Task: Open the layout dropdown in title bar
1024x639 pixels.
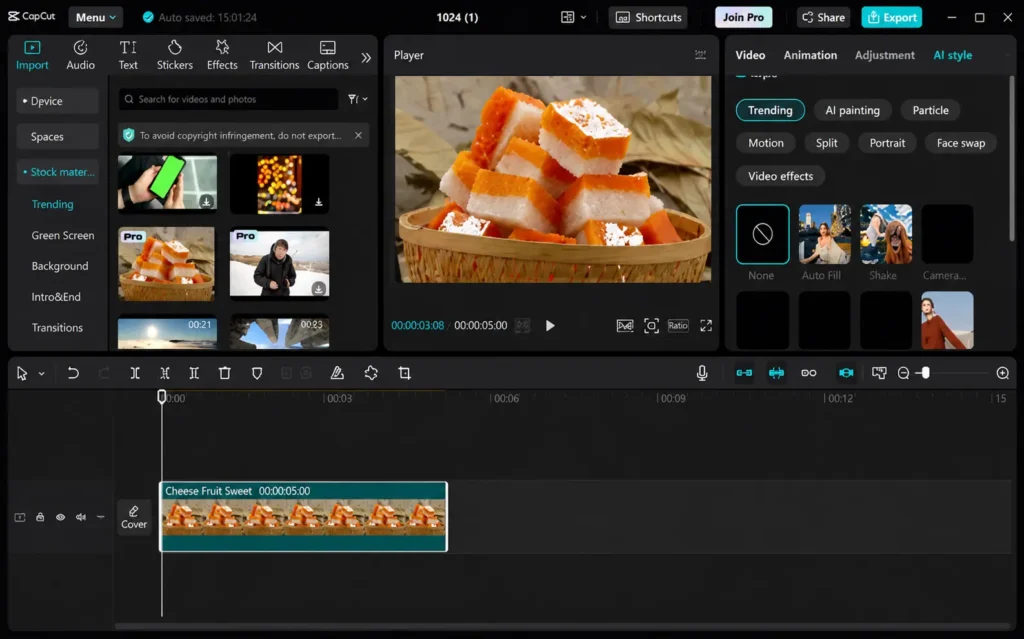Action: (573, 17)
